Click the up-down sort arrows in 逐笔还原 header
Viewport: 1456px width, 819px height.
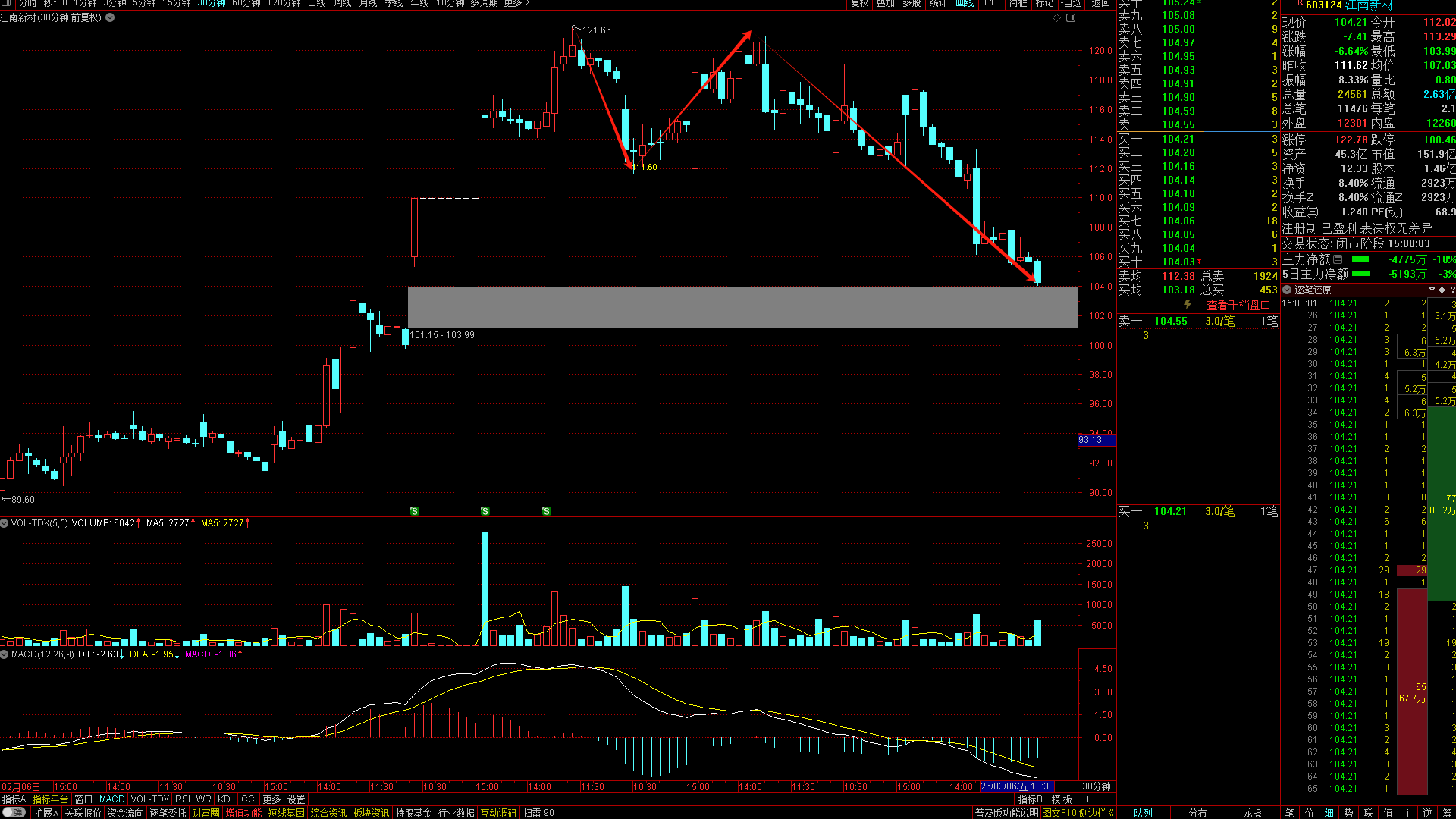1442,290
